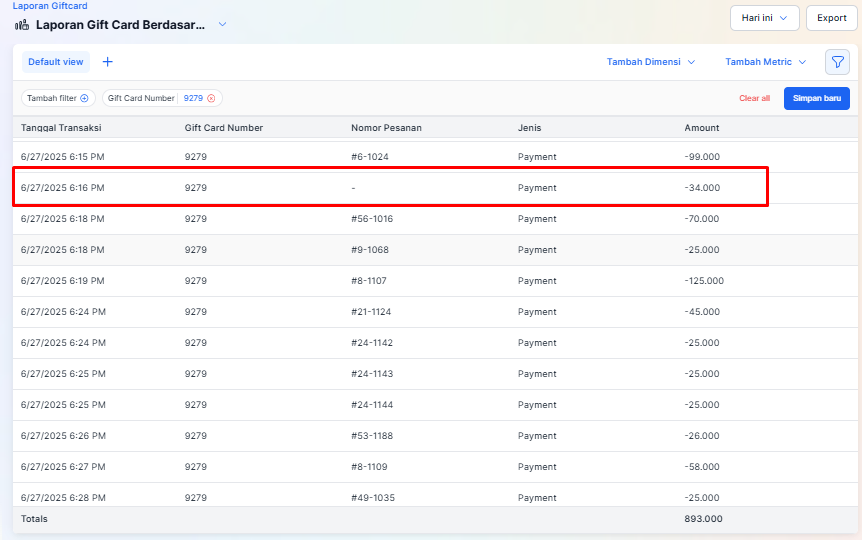The height and width of the screenshot is (540, 862).
Task: Click order number #24-1142
Action: click(x=372, y=343)
